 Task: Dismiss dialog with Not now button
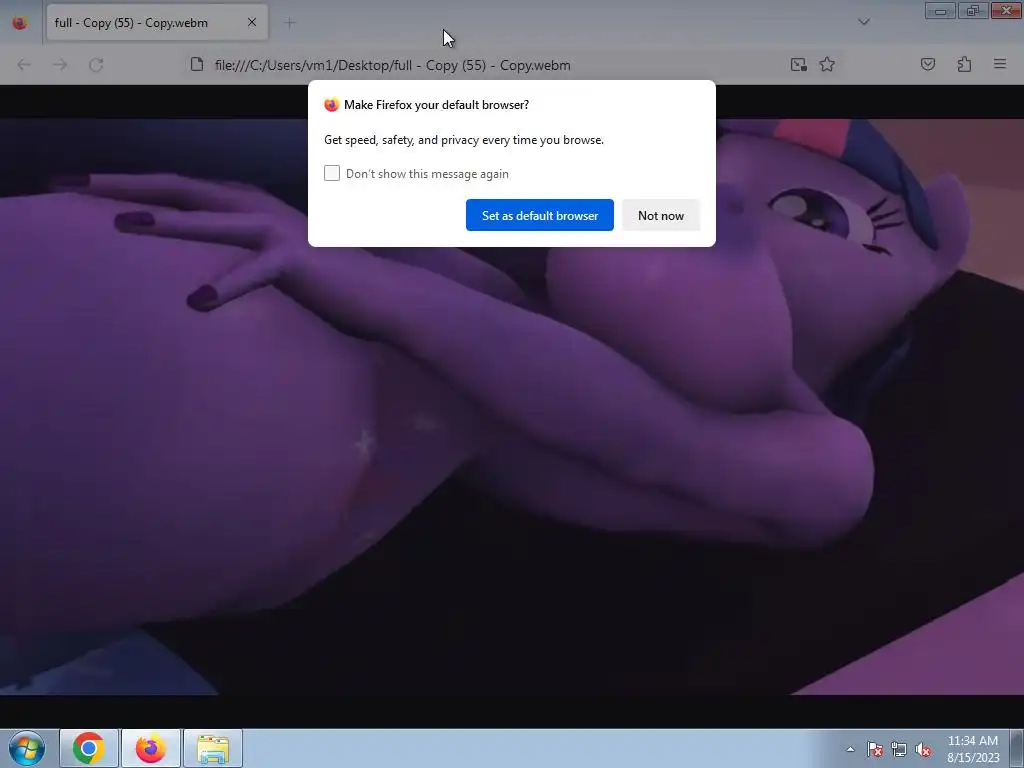[x=661, y=215]
